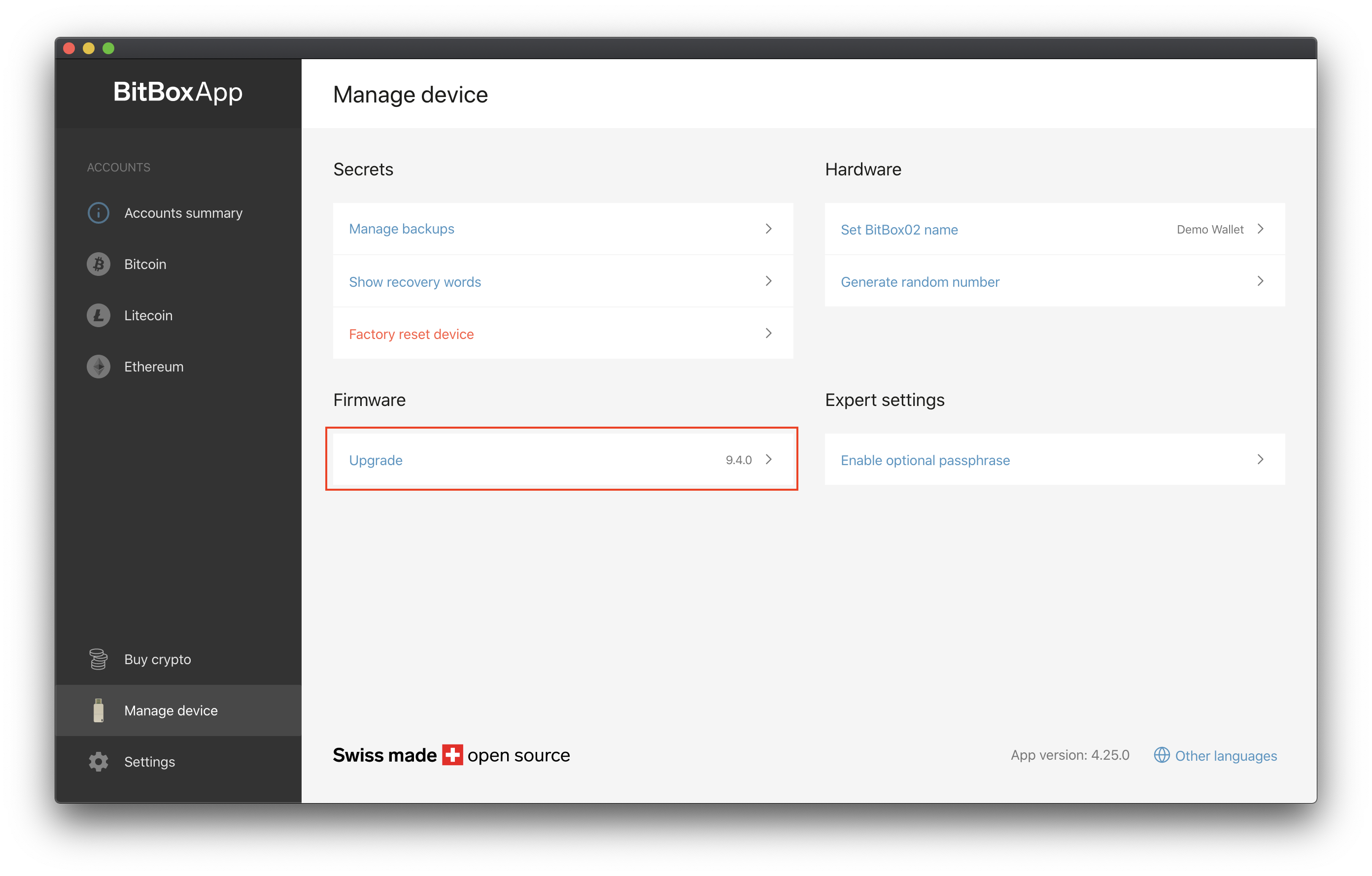Click chevron on Generate random number row

point(1260,281)
